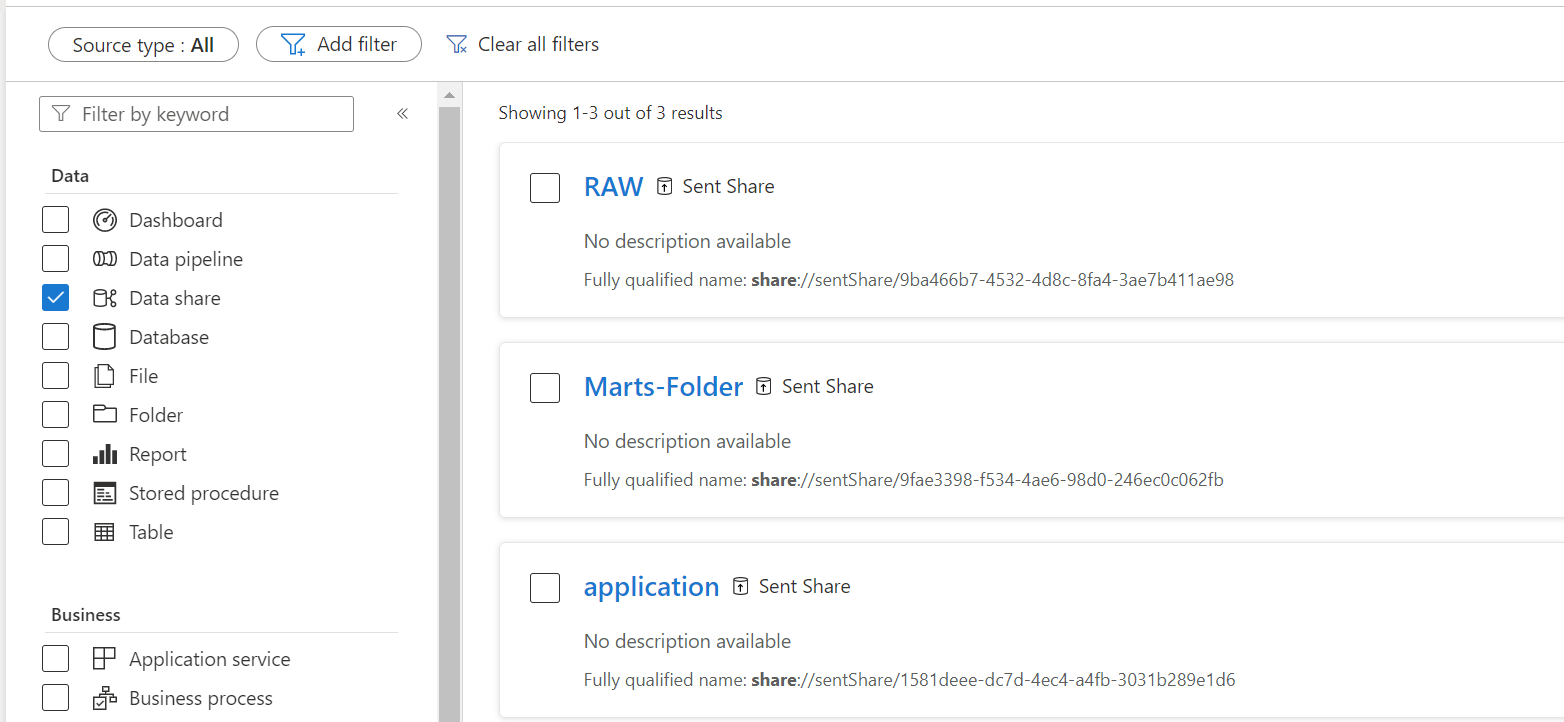Check the Application service checkbox
This screenshot has width=1564, height=722.
[x=56, y=659]
